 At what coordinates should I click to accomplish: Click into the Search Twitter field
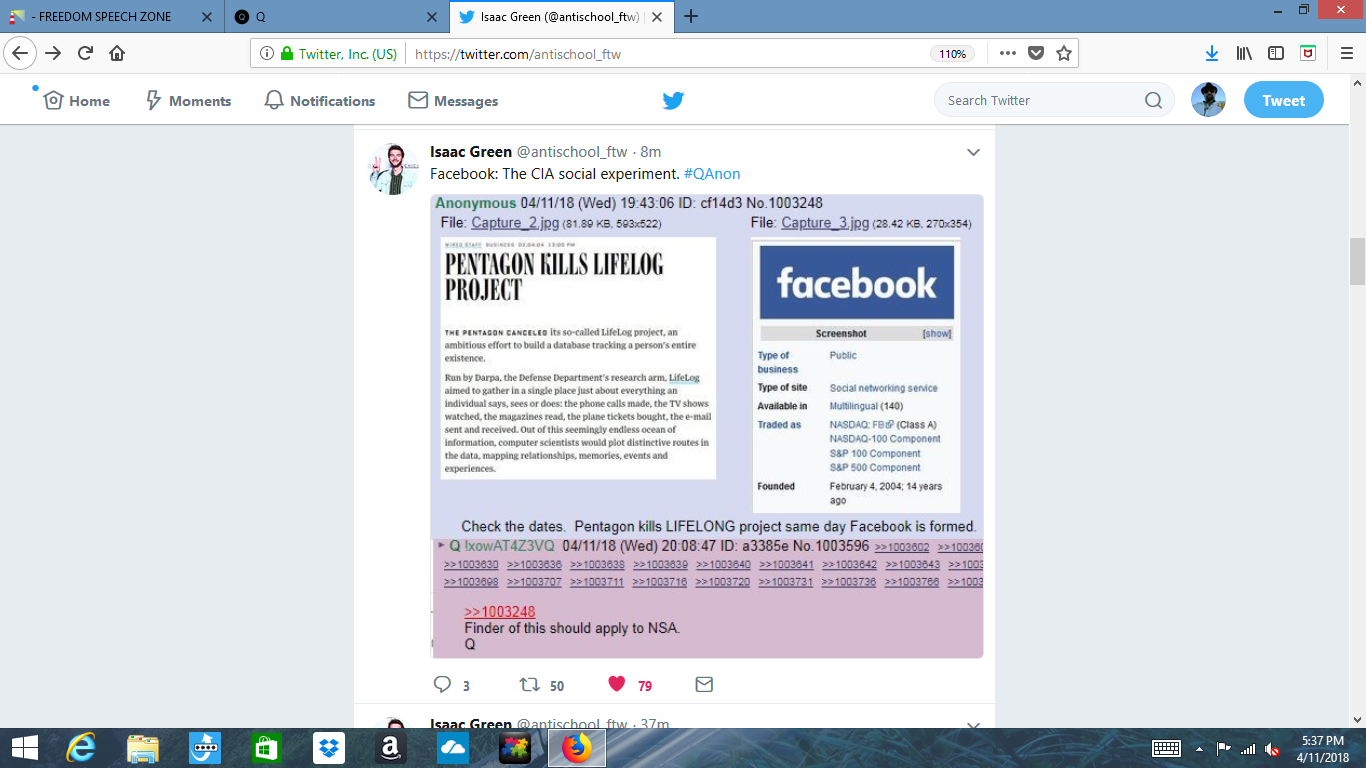pyautogui.click(x=1040, y=100)
